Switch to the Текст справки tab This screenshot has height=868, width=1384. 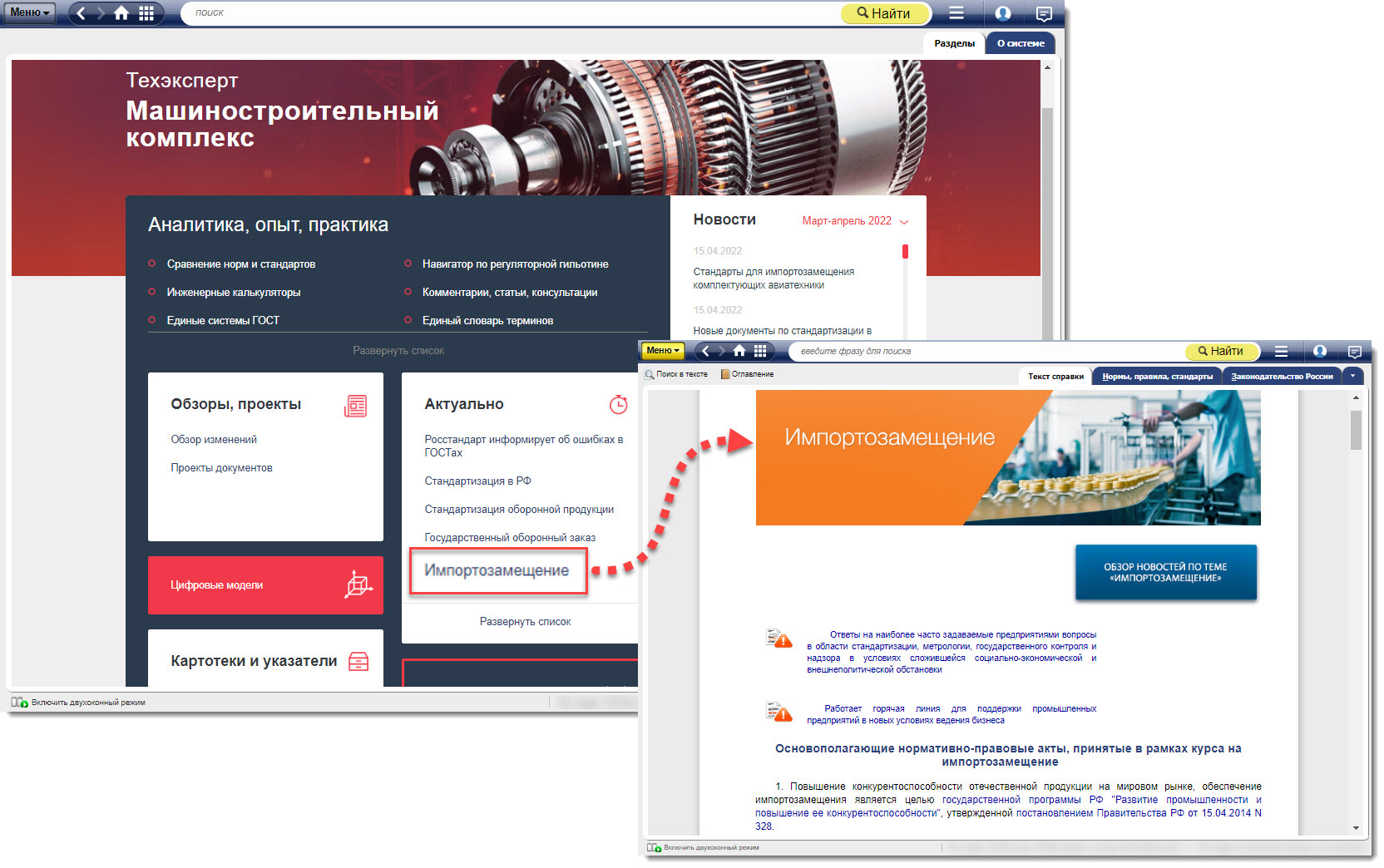click(x=1055, y=377)
